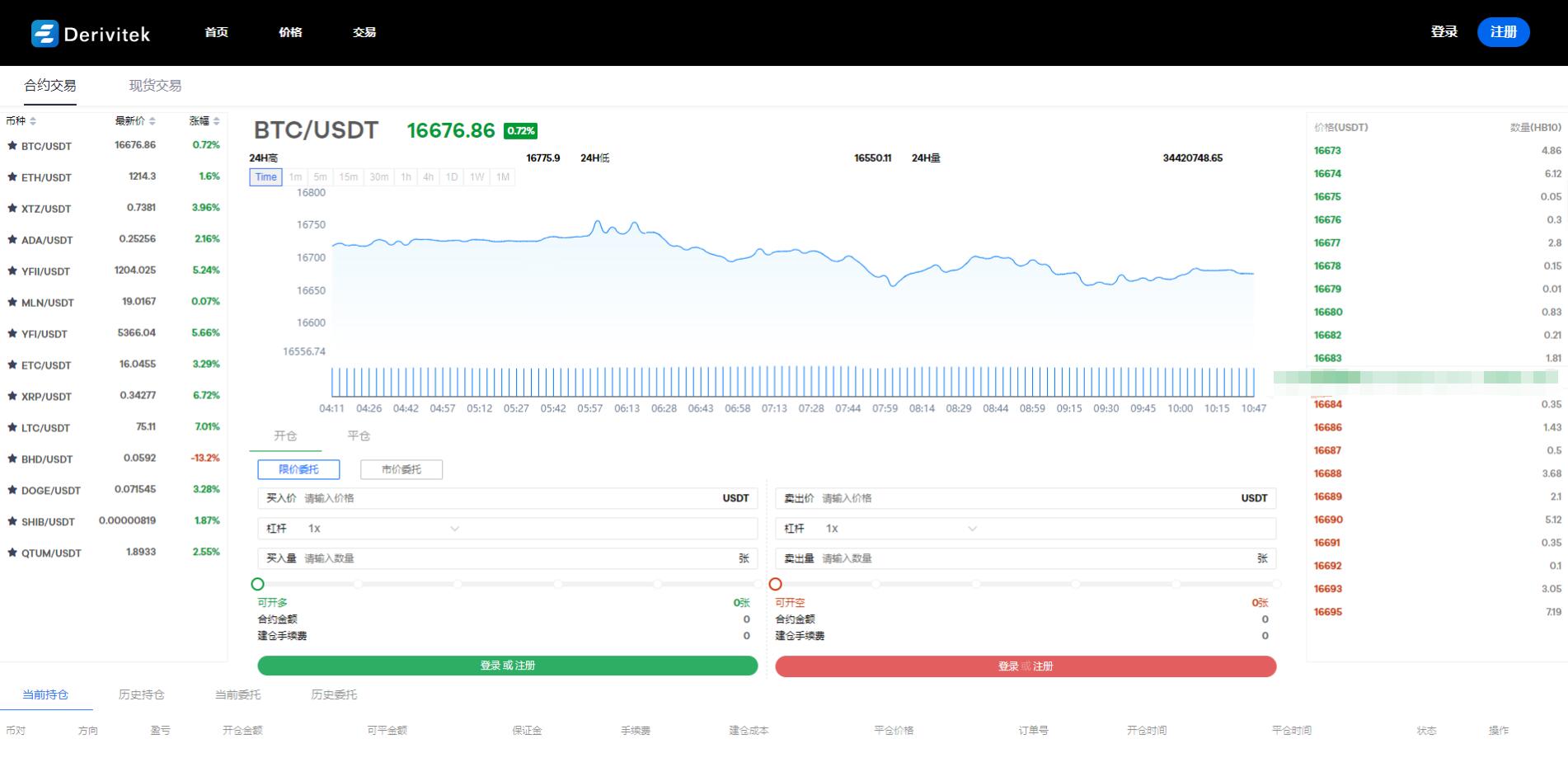Open the 历史持仓 tab
The image size is (1568, 767).
pos(141,694)
